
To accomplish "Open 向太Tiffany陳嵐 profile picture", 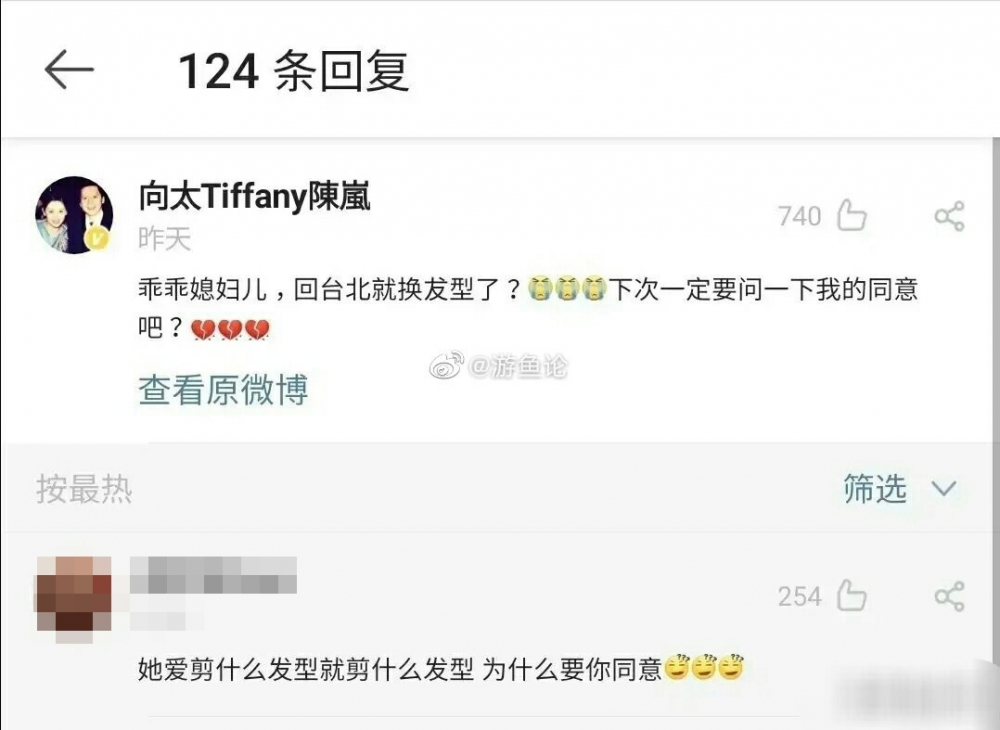I will click(x=74, y=215).
